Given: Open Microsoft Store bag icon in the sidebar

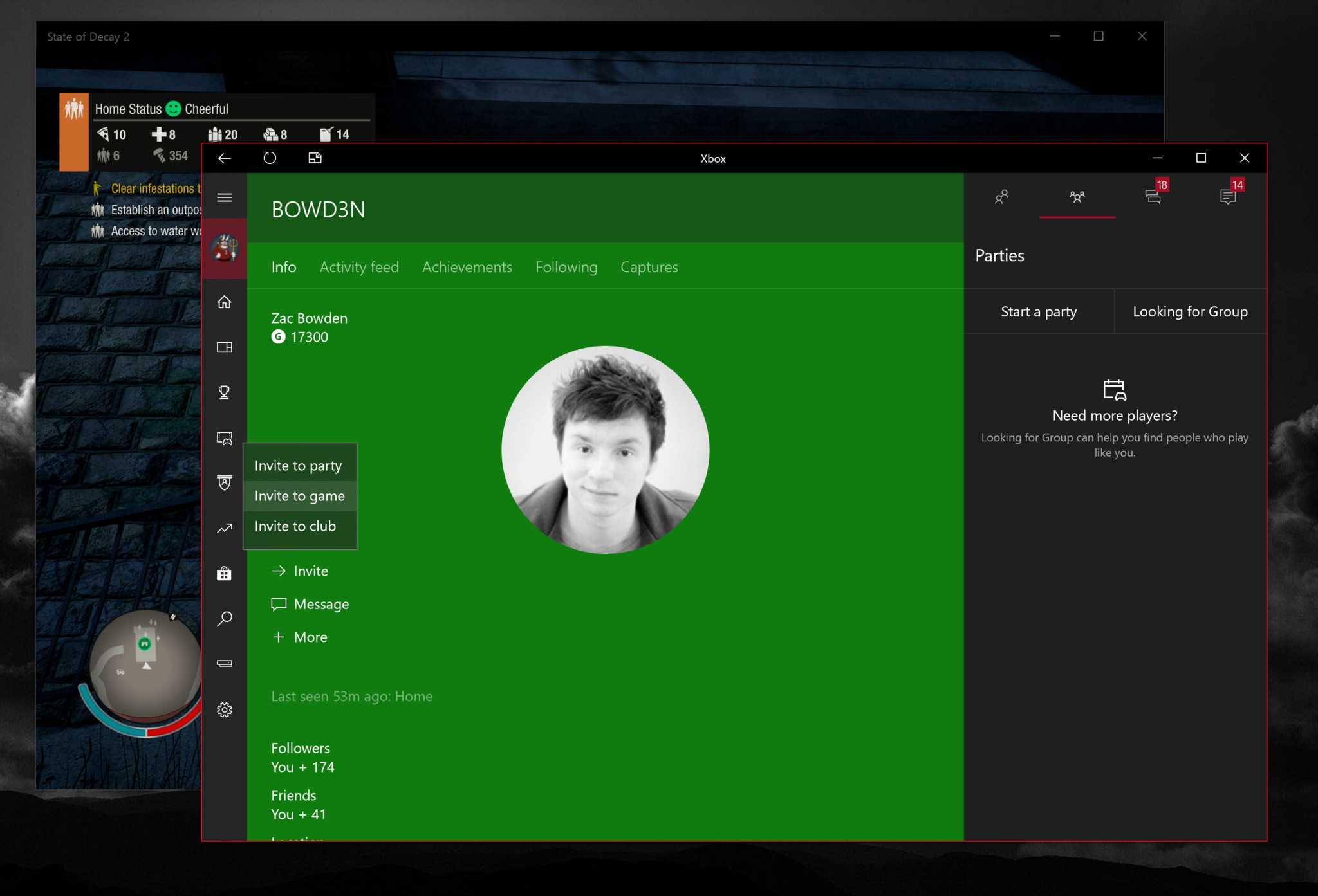Looking at the screenshot, I should pos(224,574).
